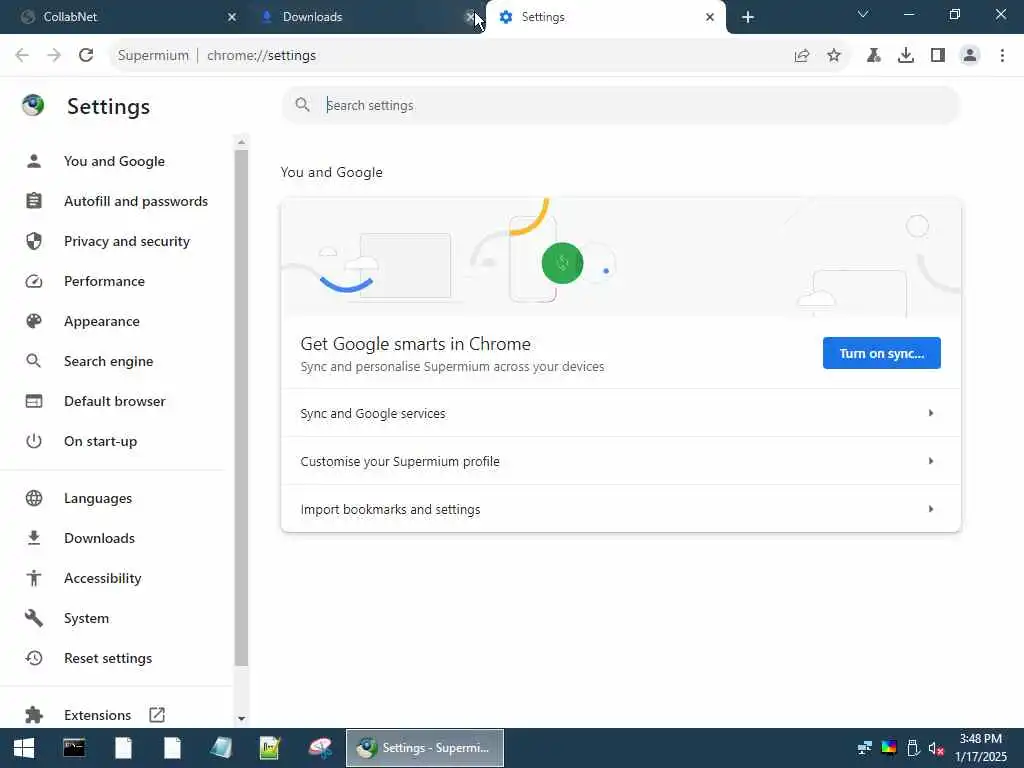Go back with the back arrow
1024x768 pixels.
click(x=22, y=55)
